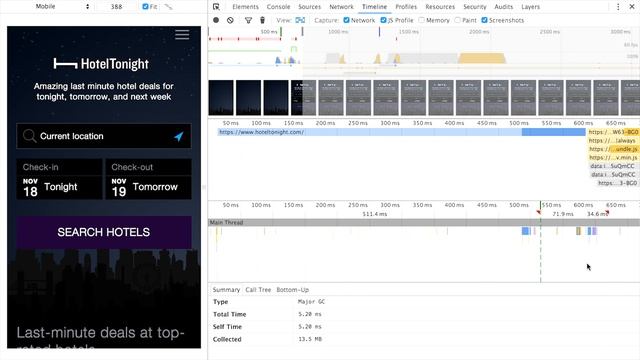Switch to the Sources tab
The image size is (640, 360).
(309, 7)
